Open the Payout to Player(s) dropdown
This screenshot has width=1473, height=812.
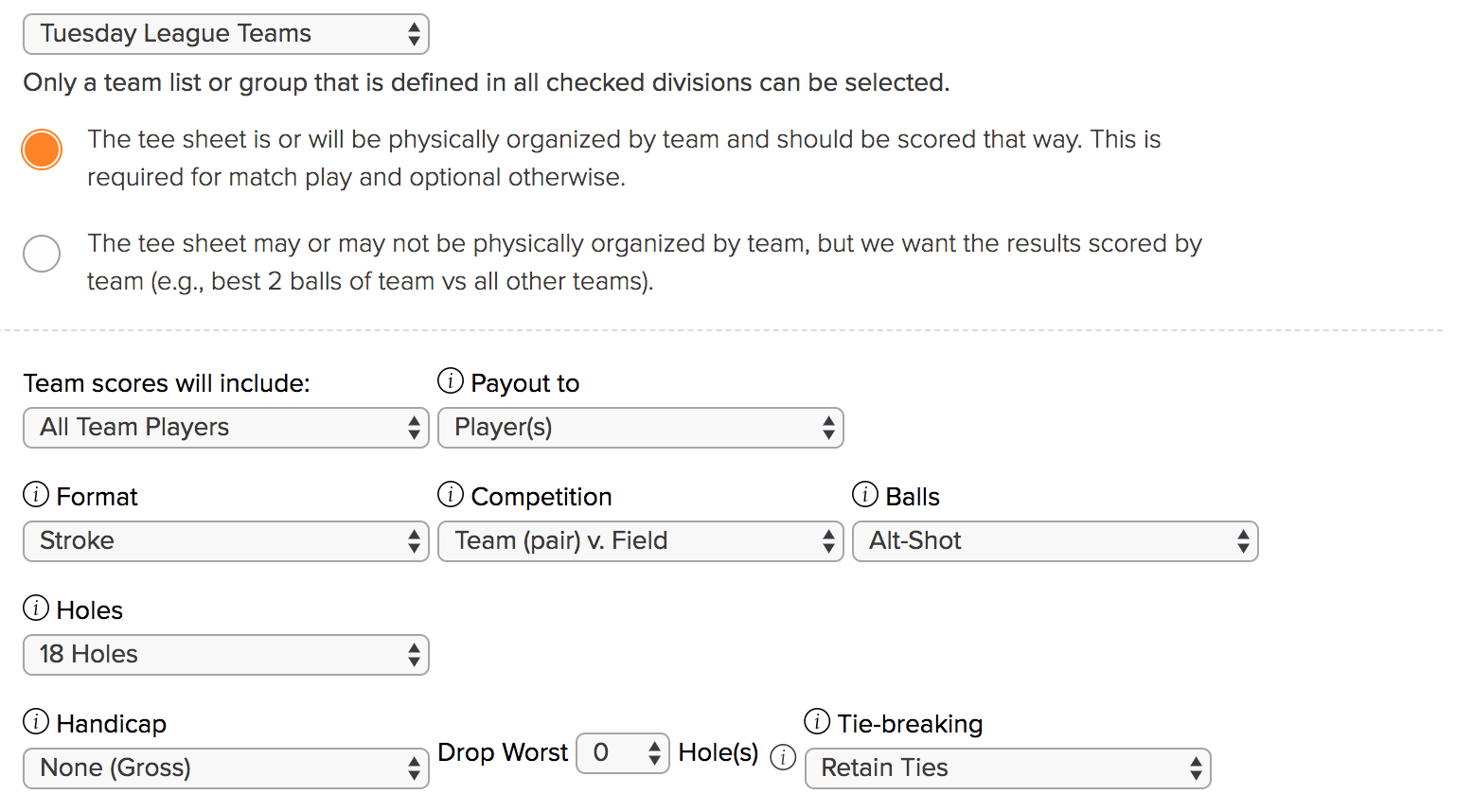click(641, 428)
